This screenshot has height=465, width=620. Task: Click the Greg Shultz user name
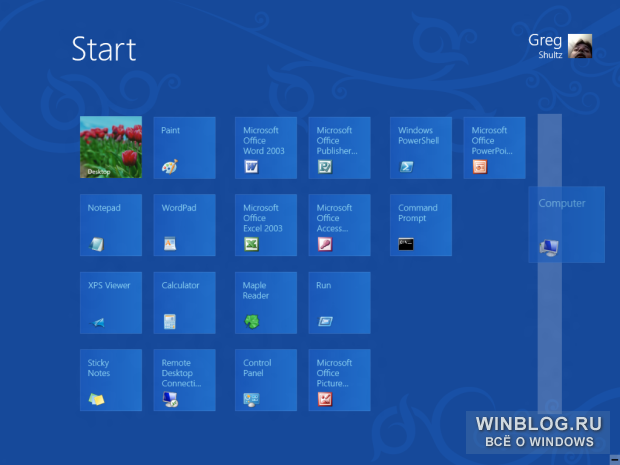(x=545, y=46)
